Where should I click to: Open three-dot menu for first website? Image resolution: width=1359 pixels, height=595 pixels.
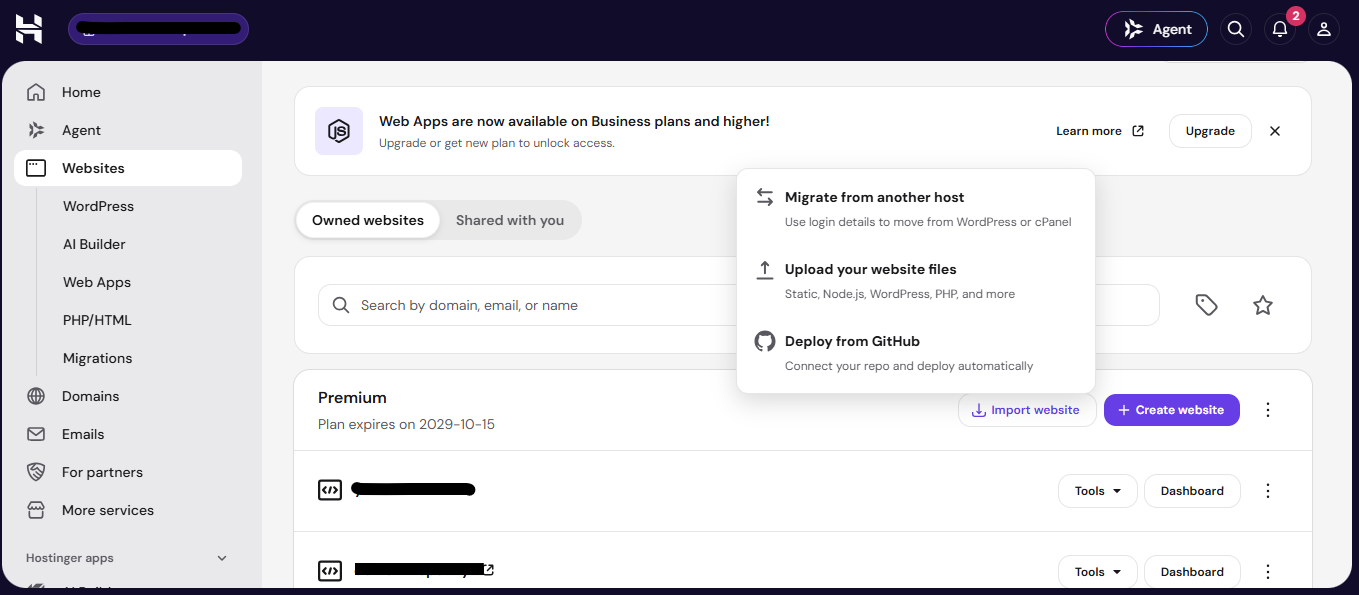(1268, 491)
